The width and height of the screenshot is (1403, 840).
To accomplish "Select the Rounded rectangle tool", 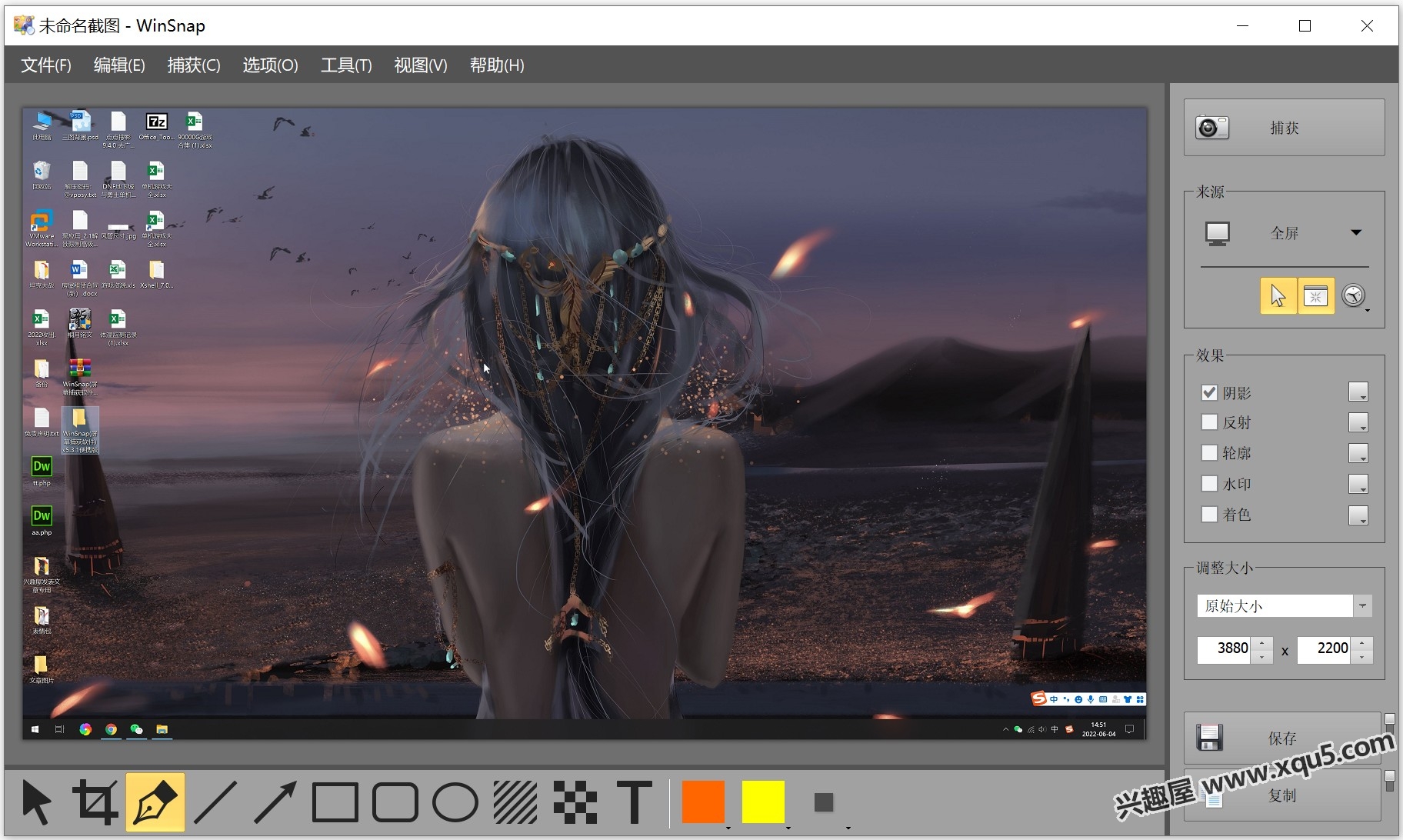I will 395,802.
